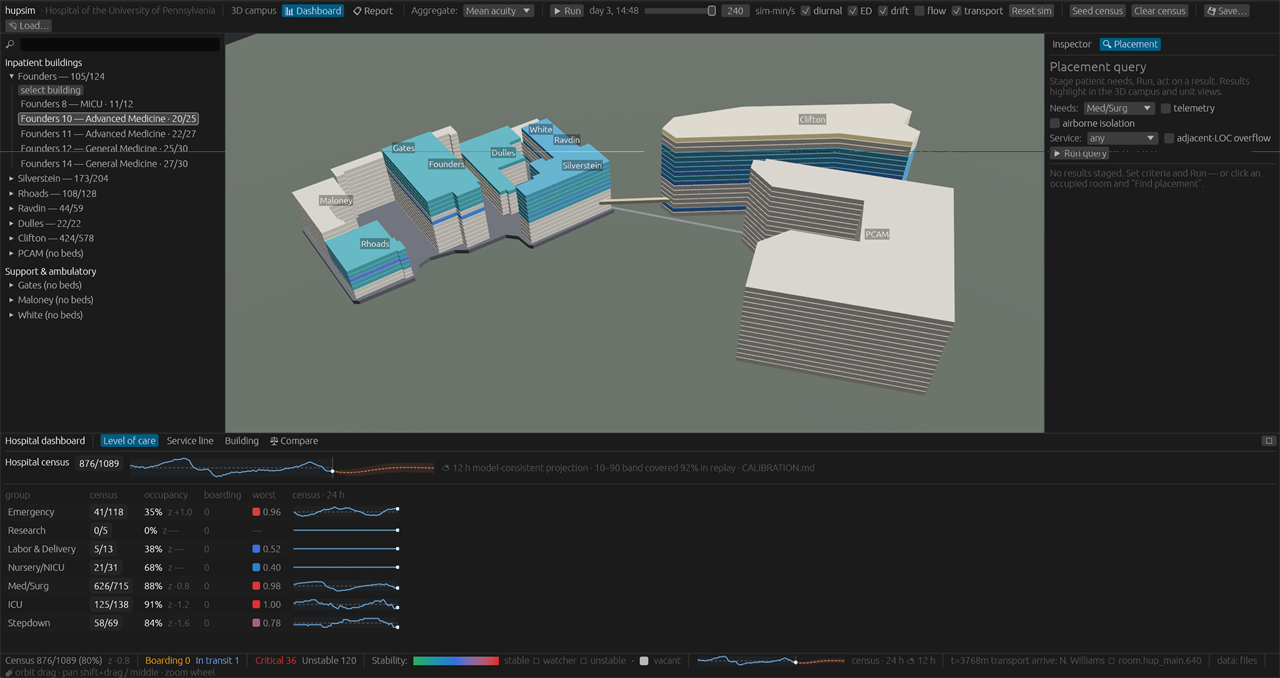Click the hospital census trend chart
The width and height of the screenshot is (1280, 678).
click(x=282, y=467)
